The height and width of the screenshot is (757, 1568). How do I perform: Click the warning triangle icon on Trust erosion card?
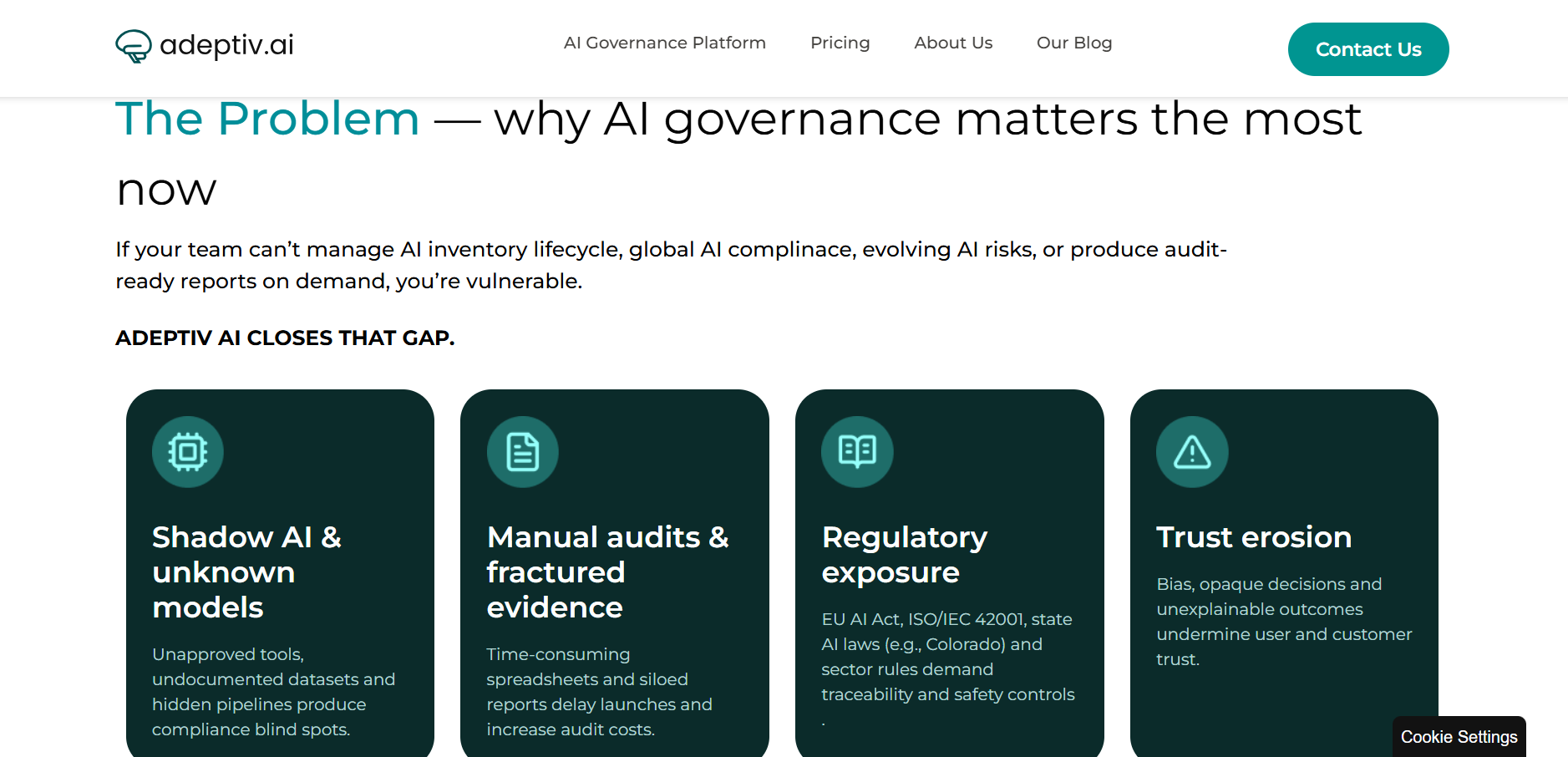click(x=1192, y=451)
